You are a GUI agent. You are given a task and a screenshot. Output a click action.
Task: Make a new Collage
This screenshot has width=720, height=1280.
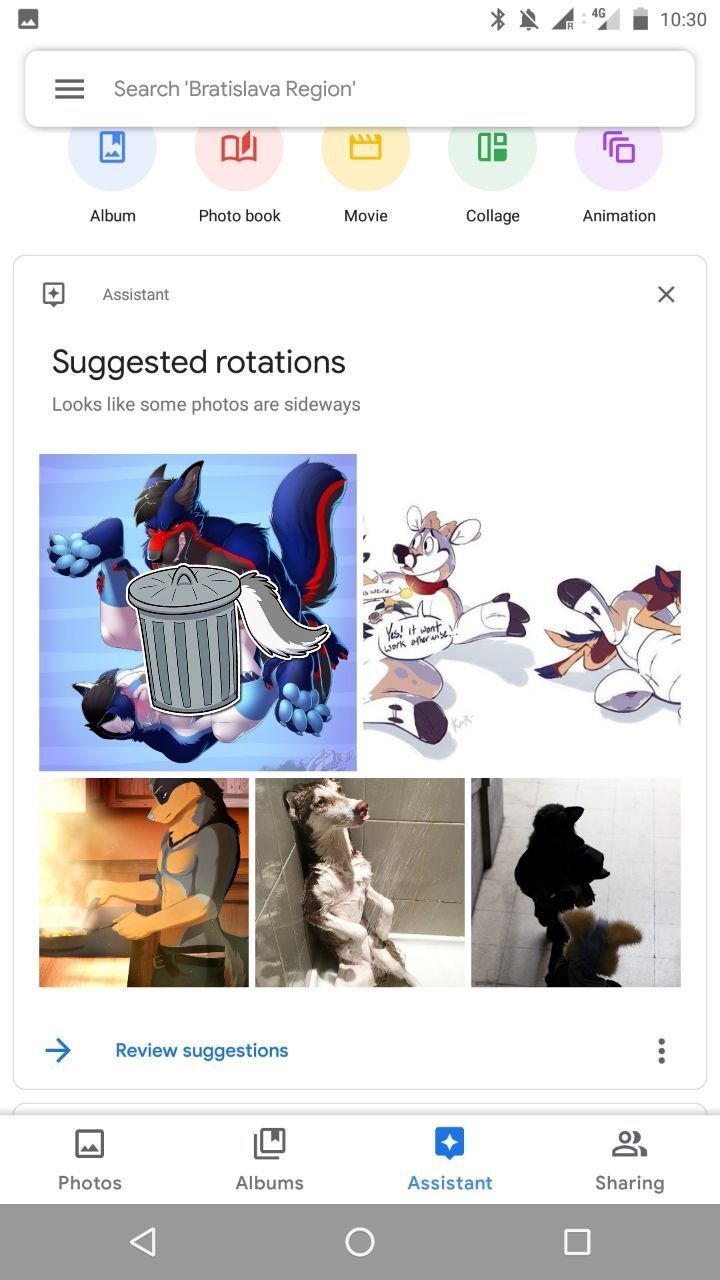(492, 150)
